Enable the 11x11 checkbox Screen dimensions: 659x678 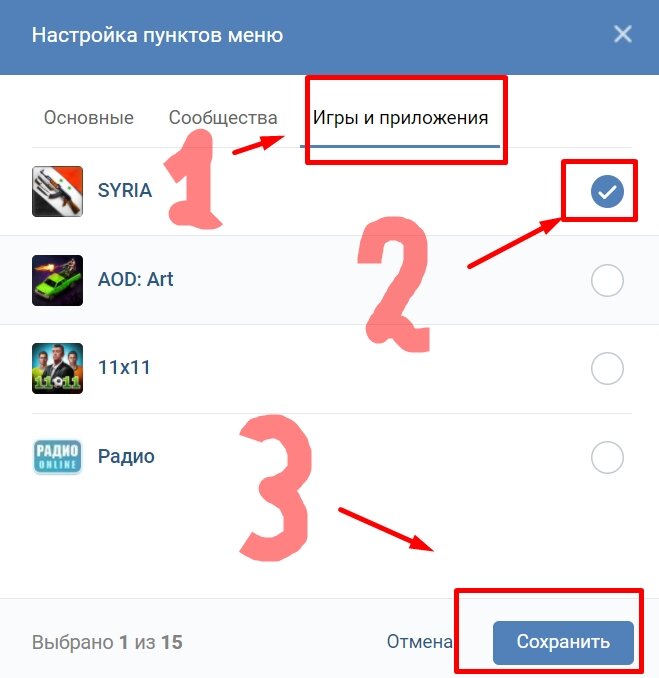pos(607,368)
